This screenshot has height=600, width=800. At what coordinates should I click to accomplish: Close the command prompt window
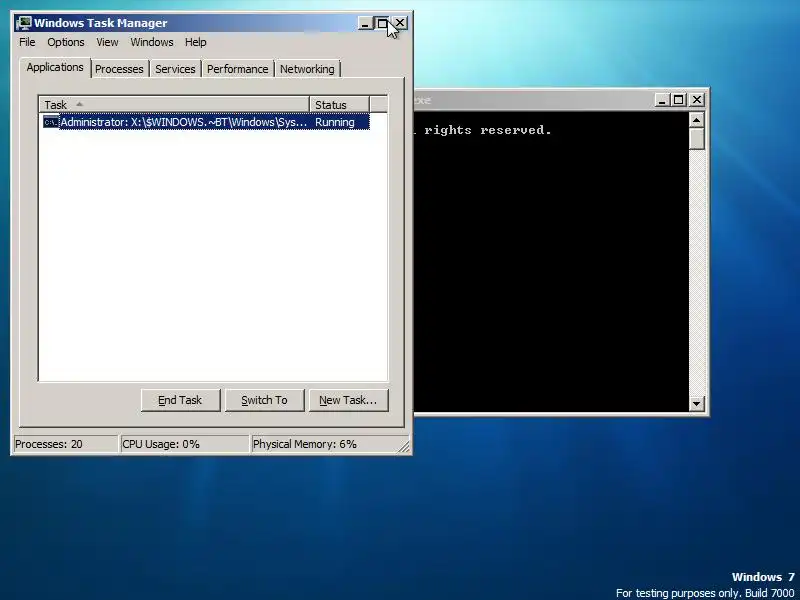coord(696,100)
